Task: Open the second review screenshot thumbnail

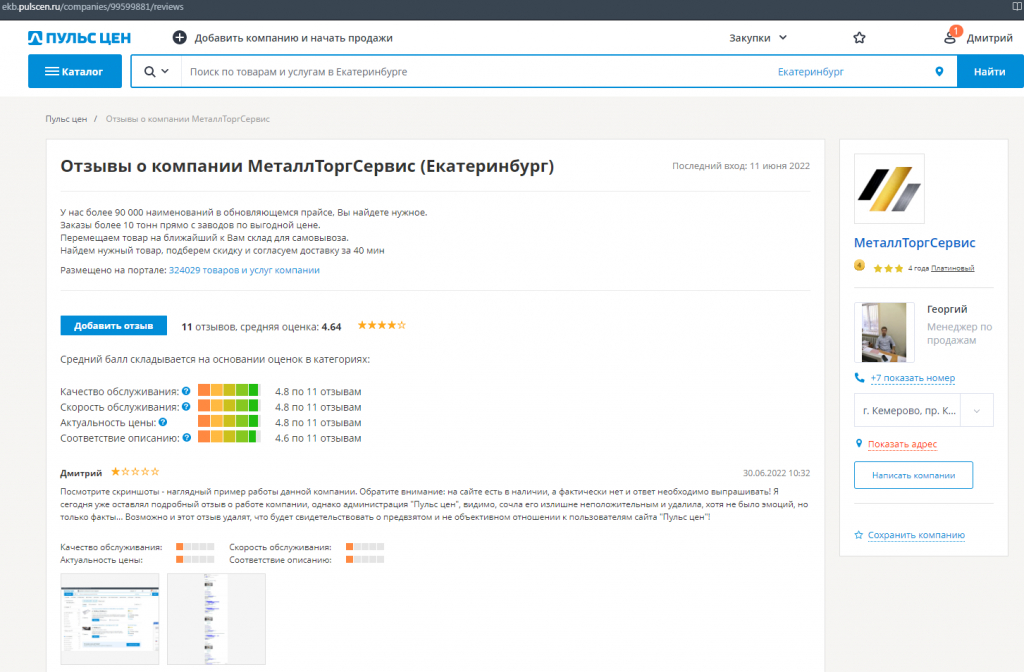Action: (216, 618)
